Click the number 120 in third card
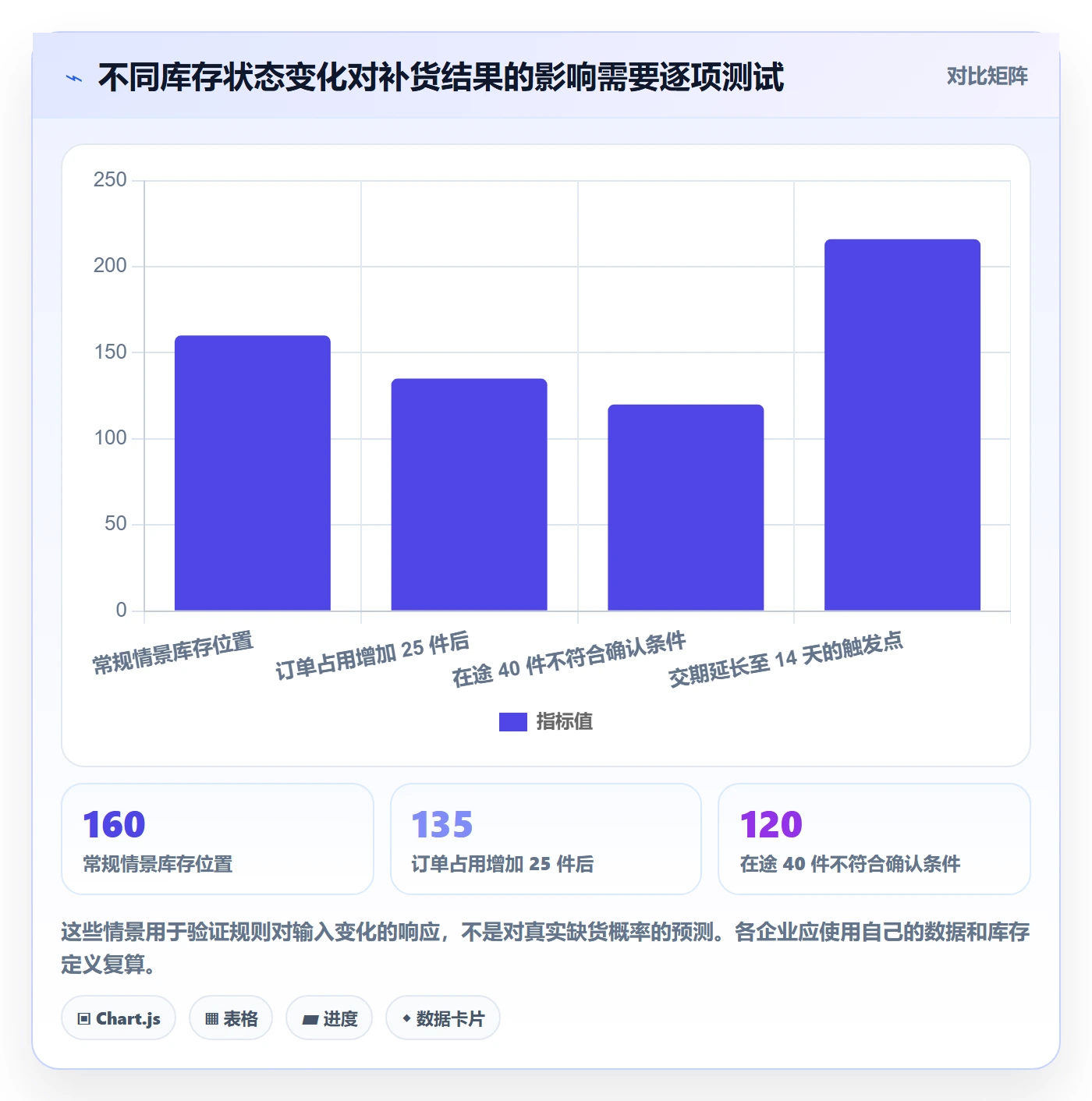 [771, 825]
